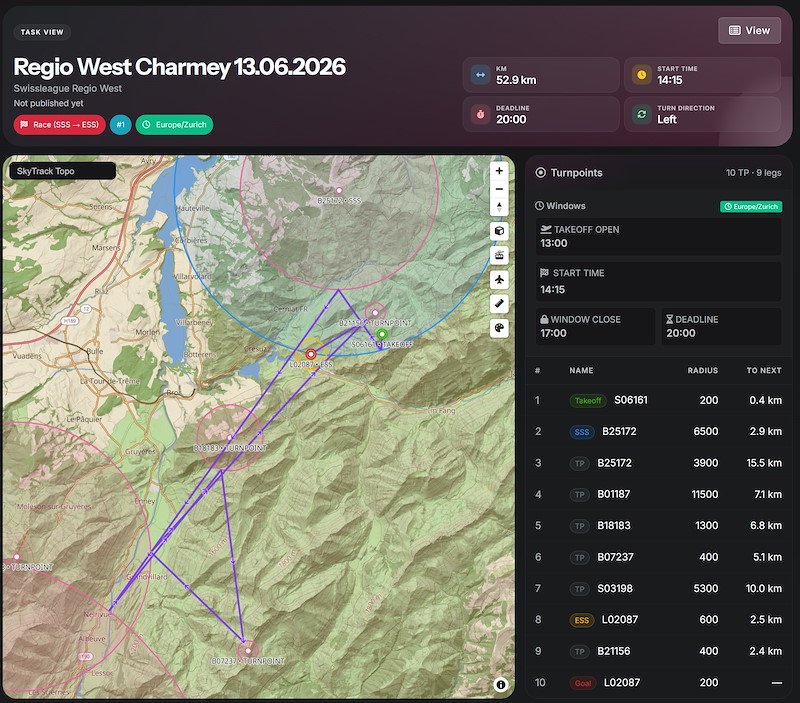Open the View button
Image resolution: width=800 pixels, height=703 pixels.
[x=749, y=31]
